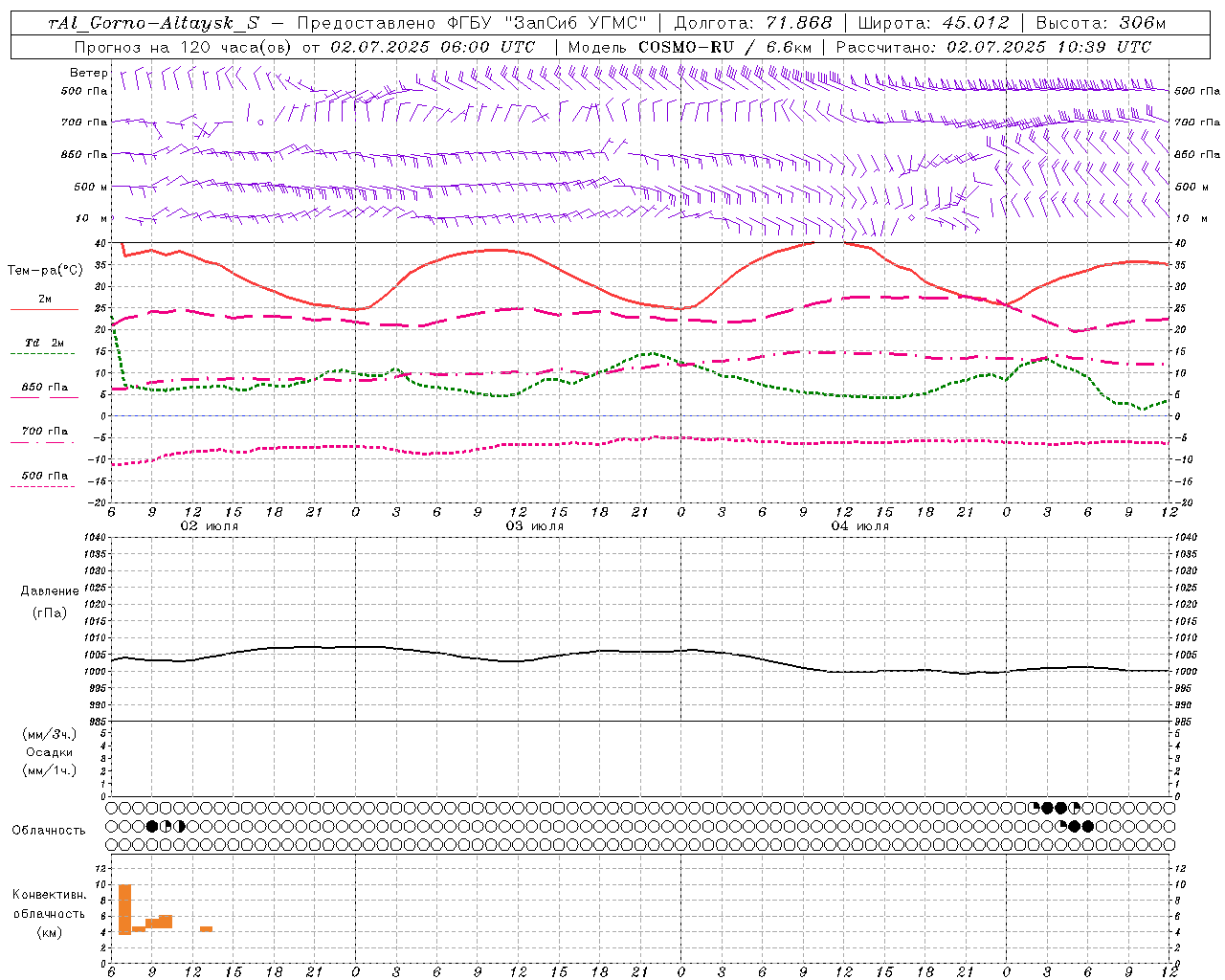Click the small isolated orange bar after 12h
The image size is (1225, 980).
pyautogui.click(x=206, y=928)
